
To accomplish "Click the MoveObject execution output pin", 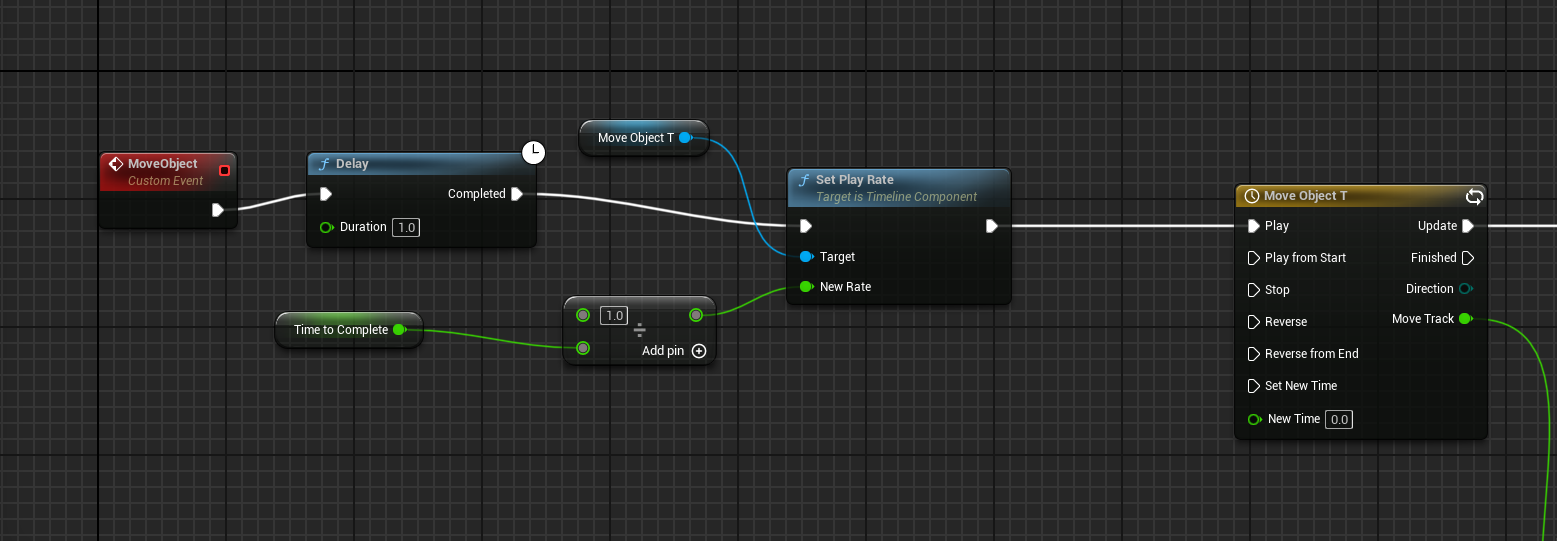I will point(218,210).
